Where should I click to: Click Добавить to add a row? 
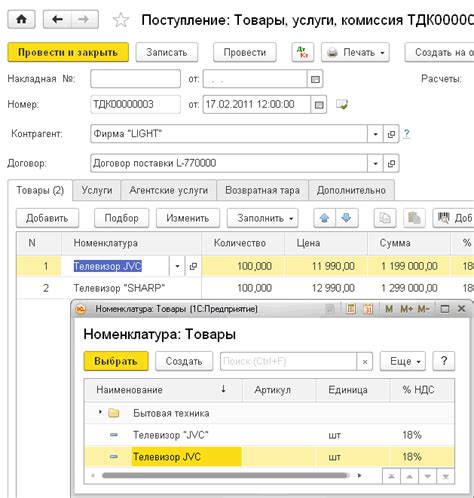(47, 218)
